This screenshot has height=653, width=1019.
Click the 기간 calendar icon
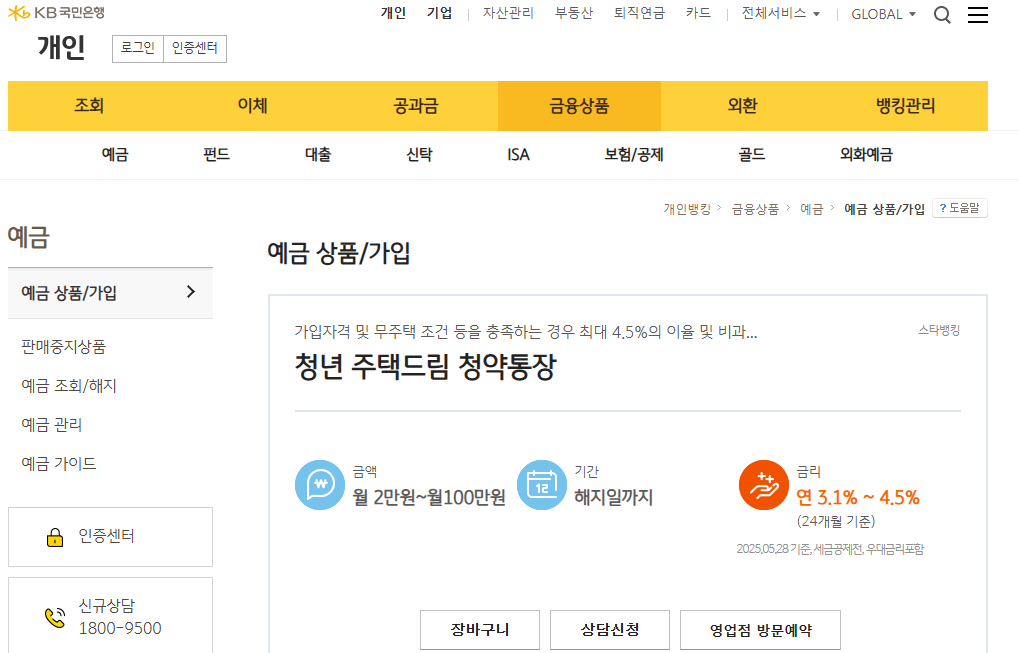[542, 485]
